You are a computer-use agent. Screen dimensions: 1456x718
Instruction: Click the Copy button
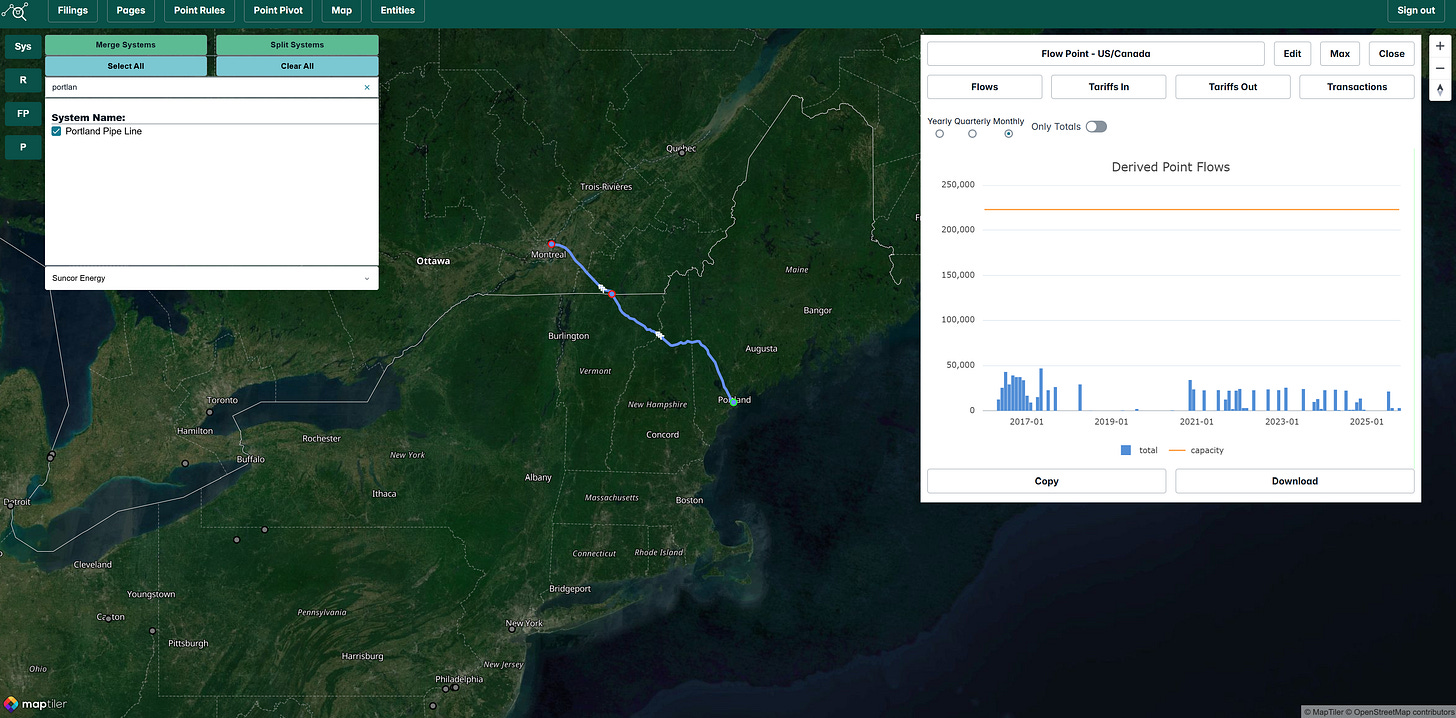[x=1047, y=481]
